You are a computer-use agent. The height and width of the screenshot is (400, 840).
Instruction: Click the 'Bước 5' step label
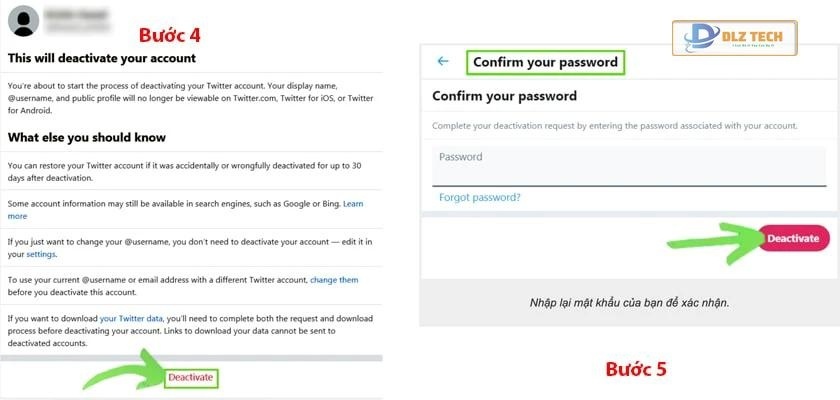636,369
